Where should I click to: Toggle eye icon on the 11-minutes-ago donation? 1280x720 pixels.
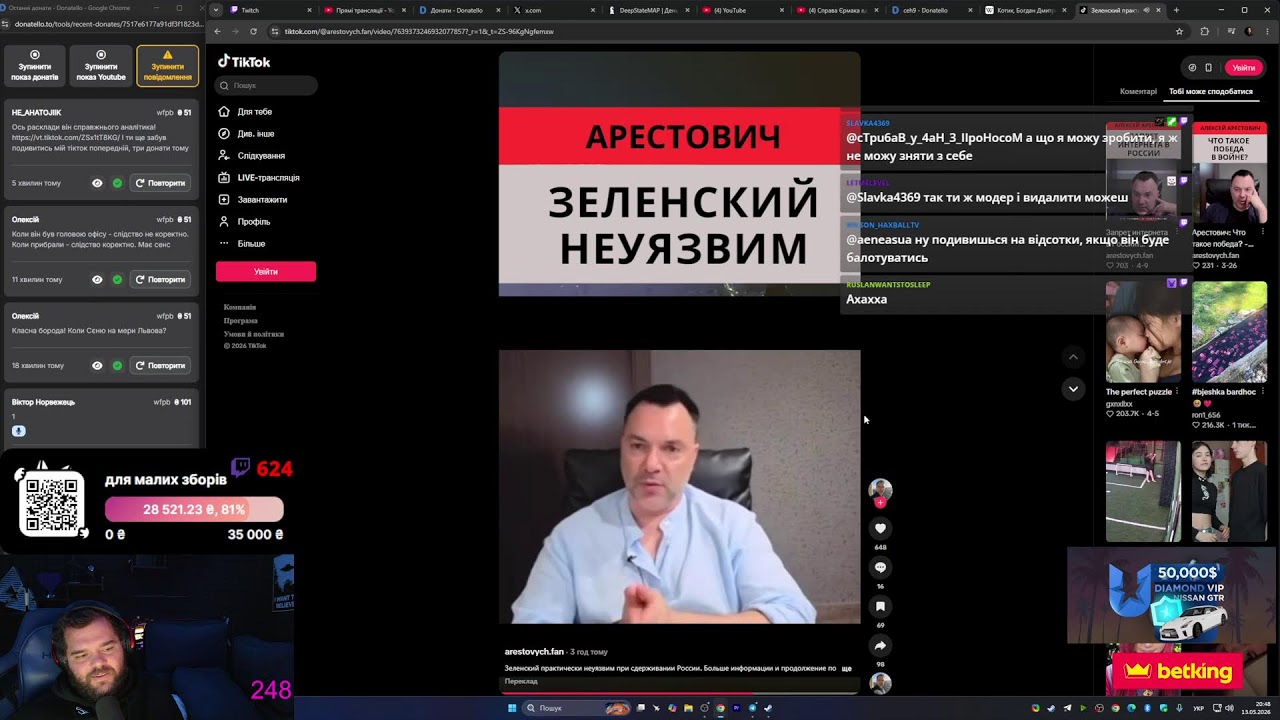97,280
